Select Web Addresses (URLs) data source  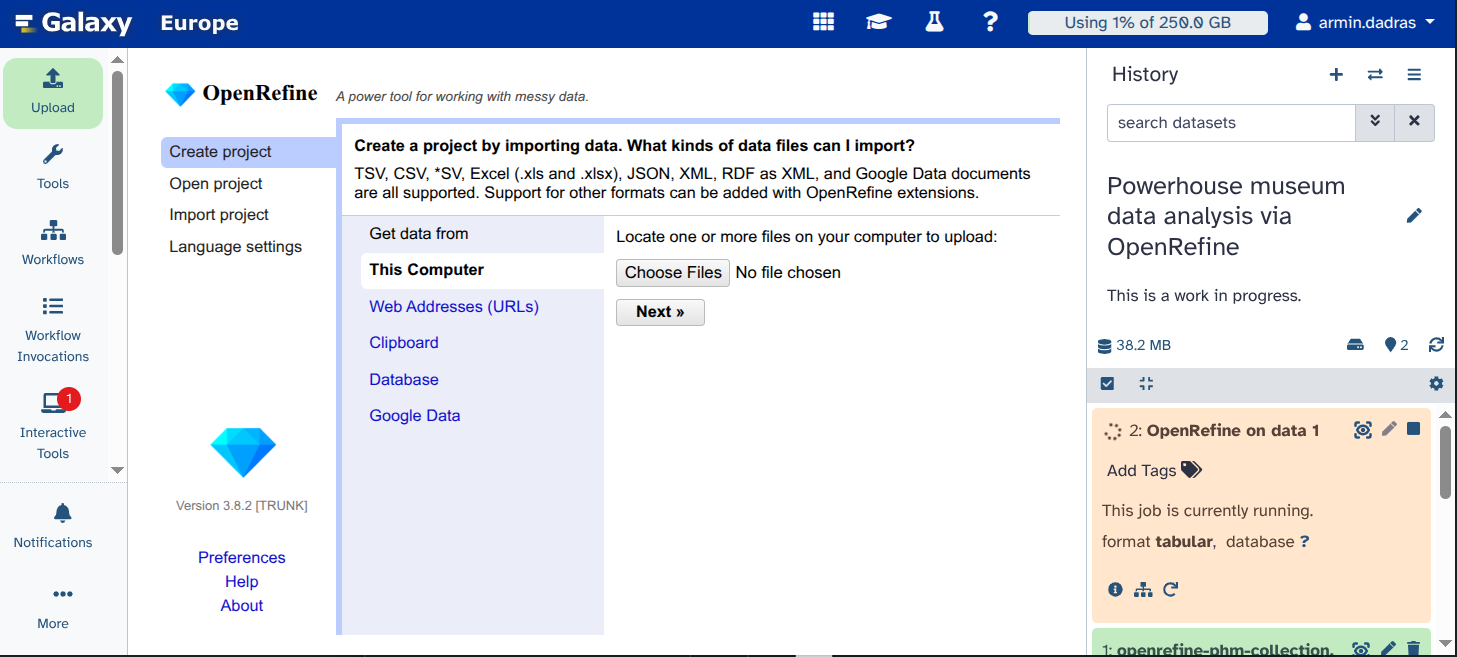pyautogui.click(x=454, y=307)
